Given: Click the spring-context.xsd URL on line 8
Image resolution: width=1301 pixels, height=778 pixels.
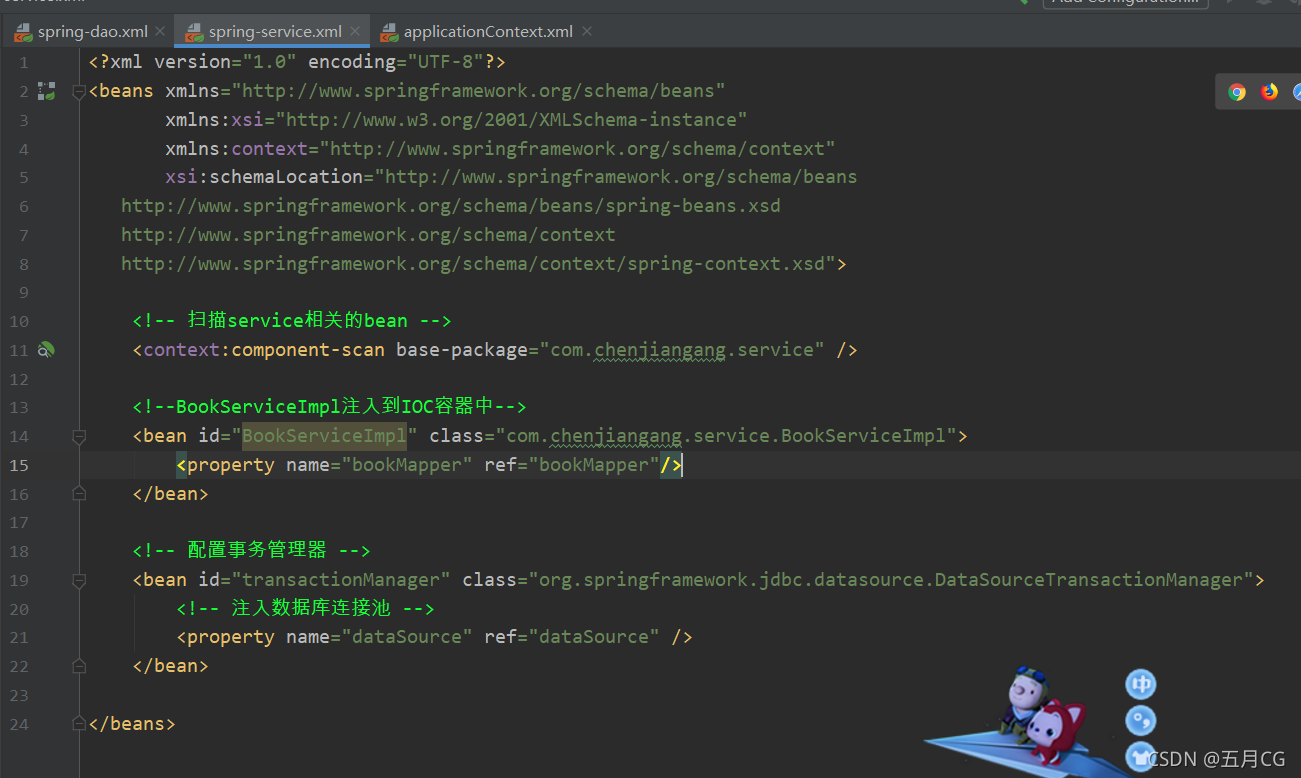Looking at the screenshot, I should (x=473, y=264).
